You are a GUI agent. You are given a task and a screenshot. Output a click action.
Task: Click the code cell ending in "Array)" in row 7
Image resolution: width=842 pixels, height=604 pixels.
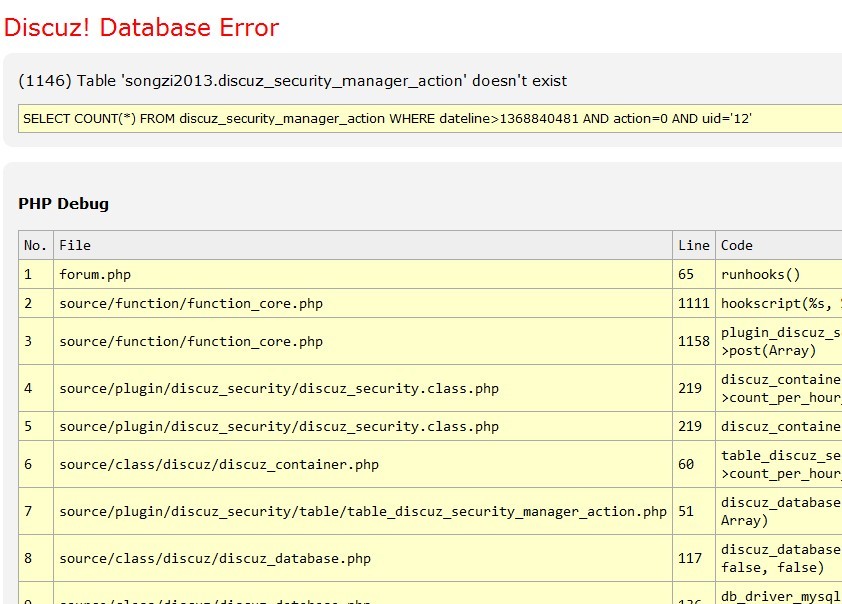pyautogui.click(x=779, y=511)
